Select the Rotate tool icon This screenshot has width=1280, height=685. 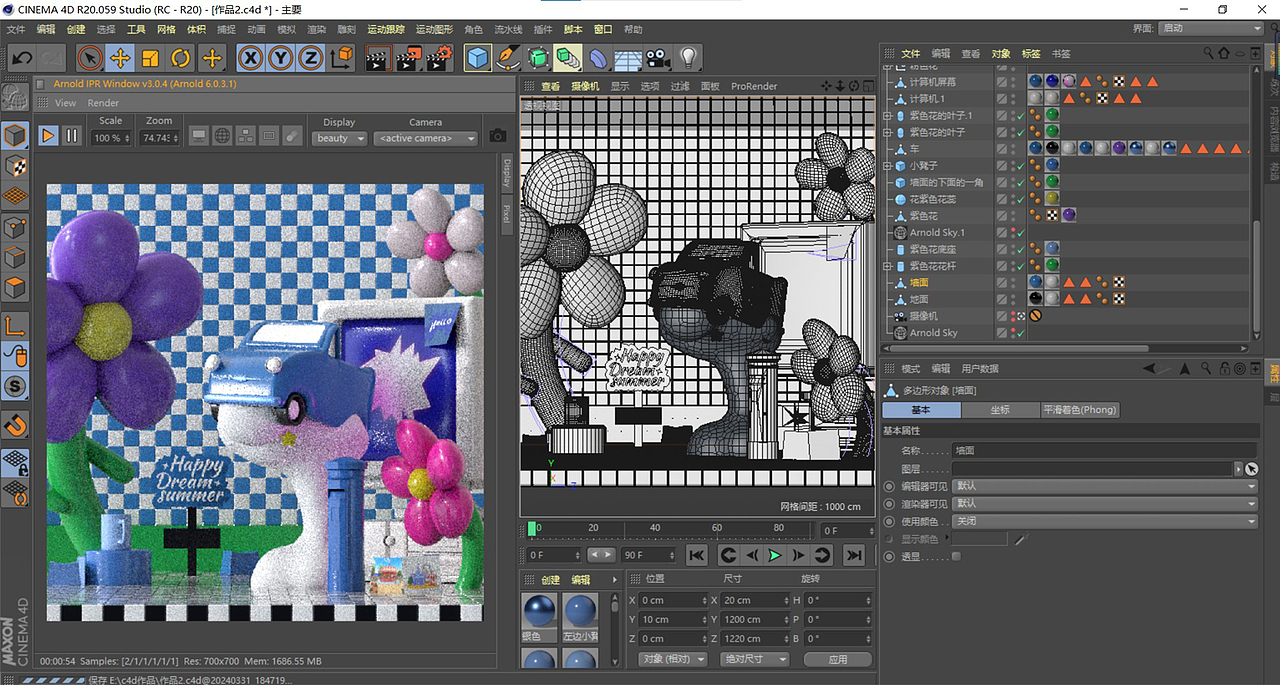click(181, 58)
